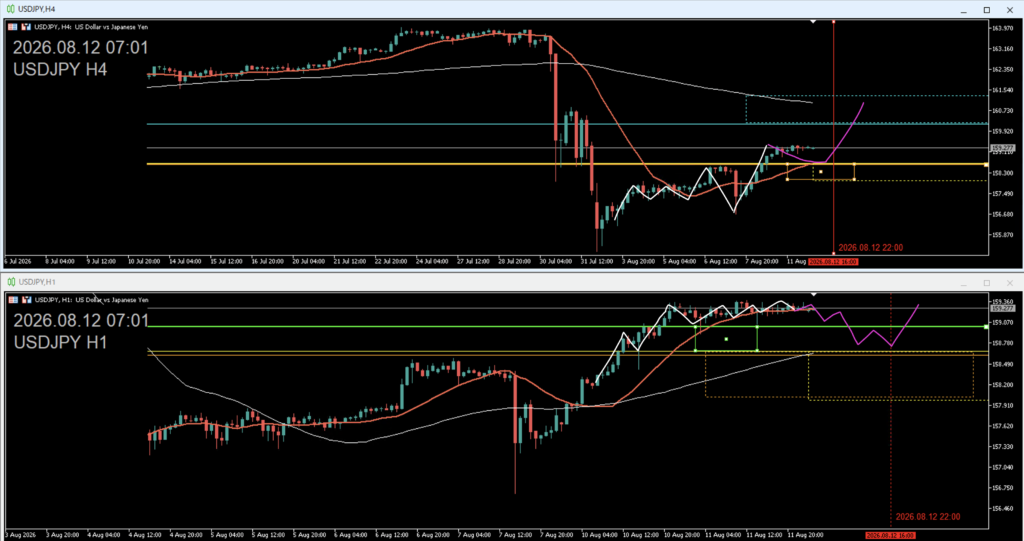Click '5 Aug 04:00' on H1 time axis
1024x541 pixels.
click(x=226, y=535)
